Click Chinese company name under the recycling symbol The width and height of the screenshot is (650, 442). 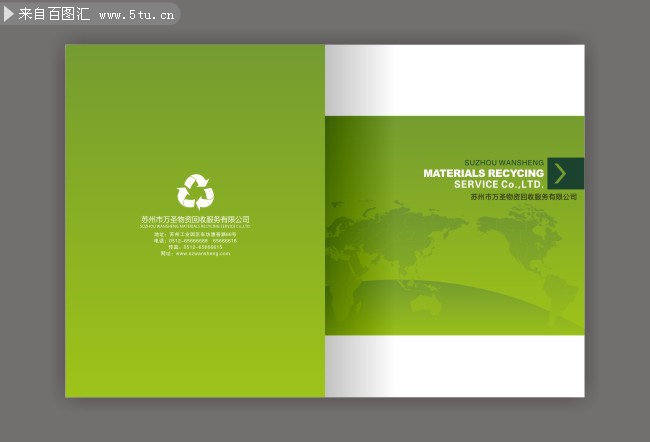pos(195,219)
